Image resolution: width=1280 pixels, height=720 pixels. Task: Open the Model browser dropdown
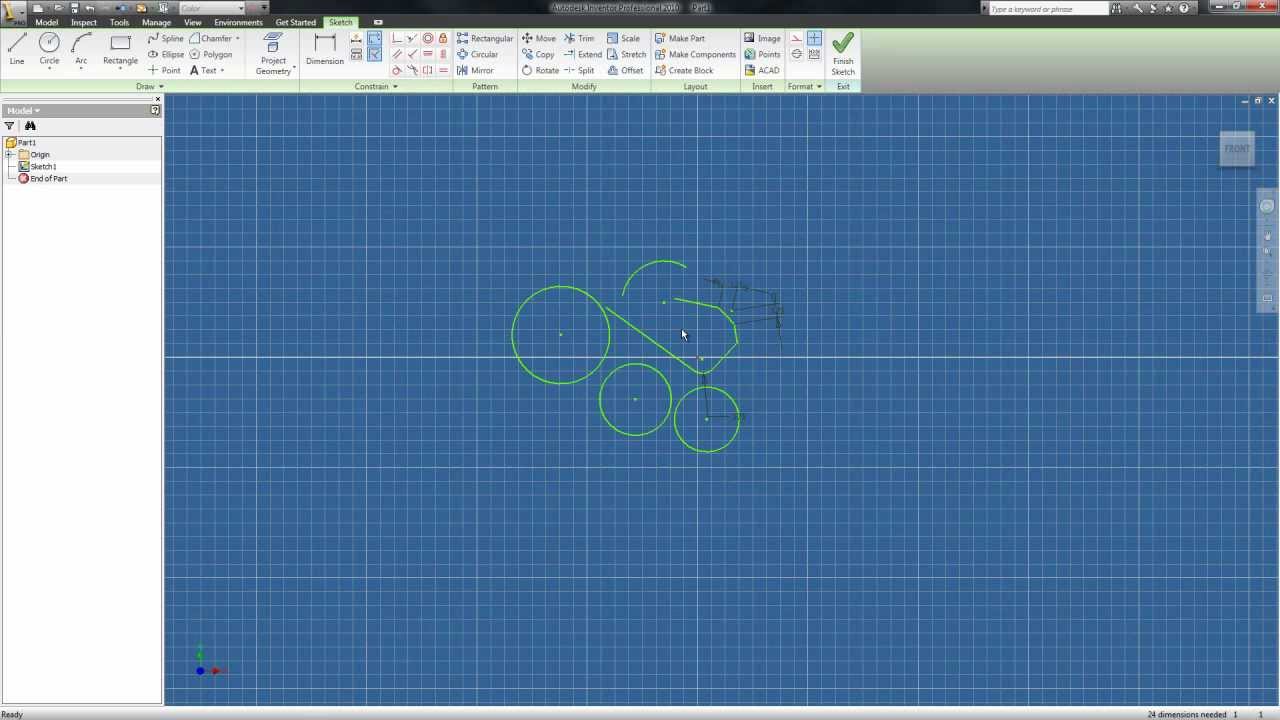pos(23,110)
